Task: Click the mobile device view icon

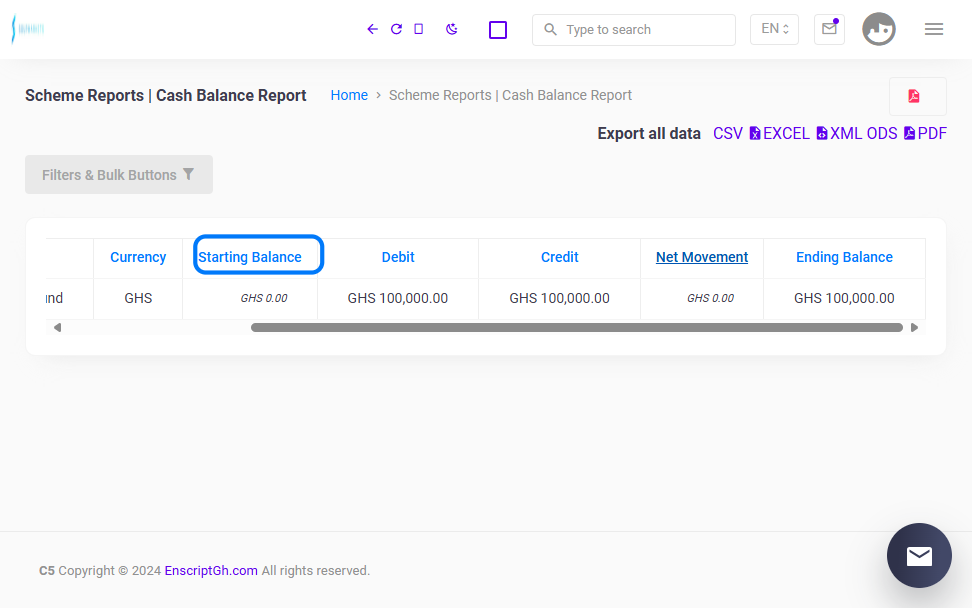Action: click(x=419, y=29)
